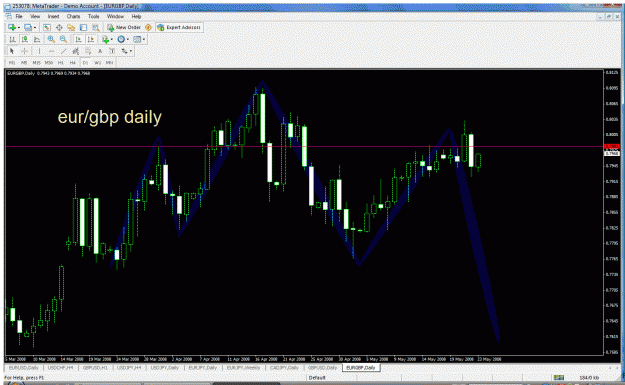Open the Strategy Tester icon
The image size is (625, 385).
tap(96, 28)
